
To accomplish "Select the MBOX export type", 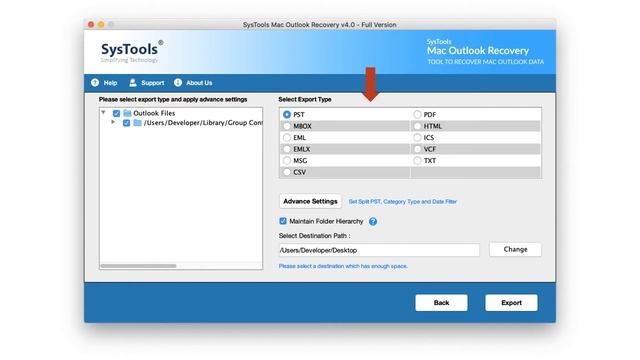I will 287,126.
